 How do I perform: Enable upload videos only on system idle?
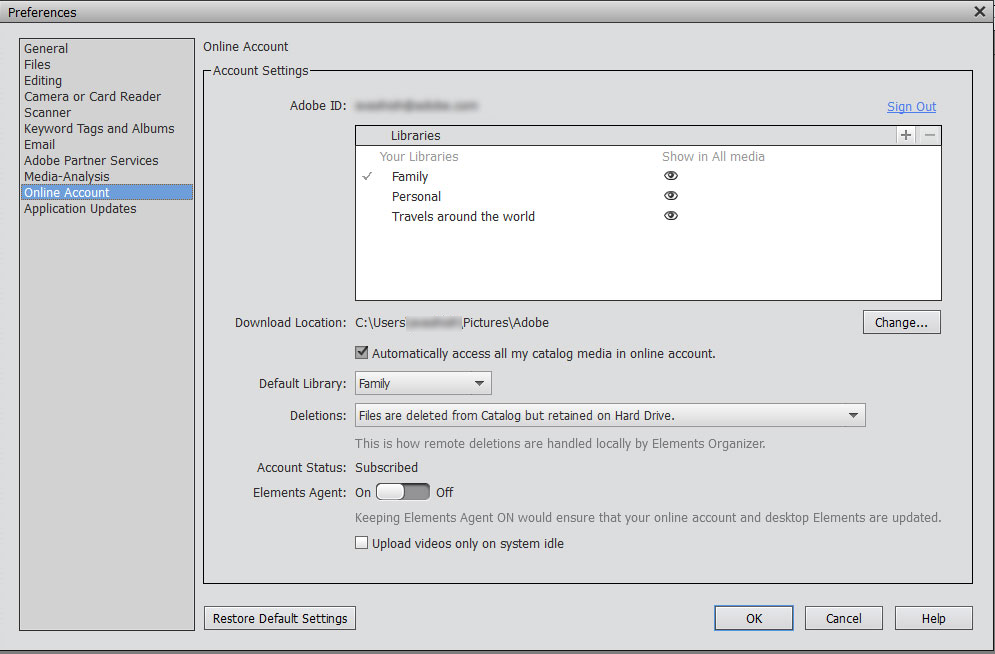(362, 543)
